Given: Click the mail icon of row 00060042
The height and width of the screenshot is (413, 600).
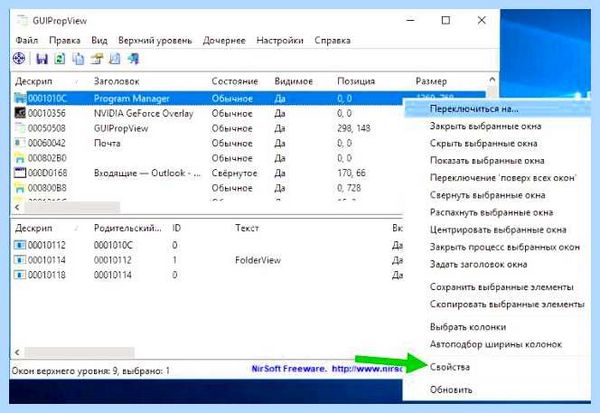Looking at the screenshot, I should click(x=20, y=143).
